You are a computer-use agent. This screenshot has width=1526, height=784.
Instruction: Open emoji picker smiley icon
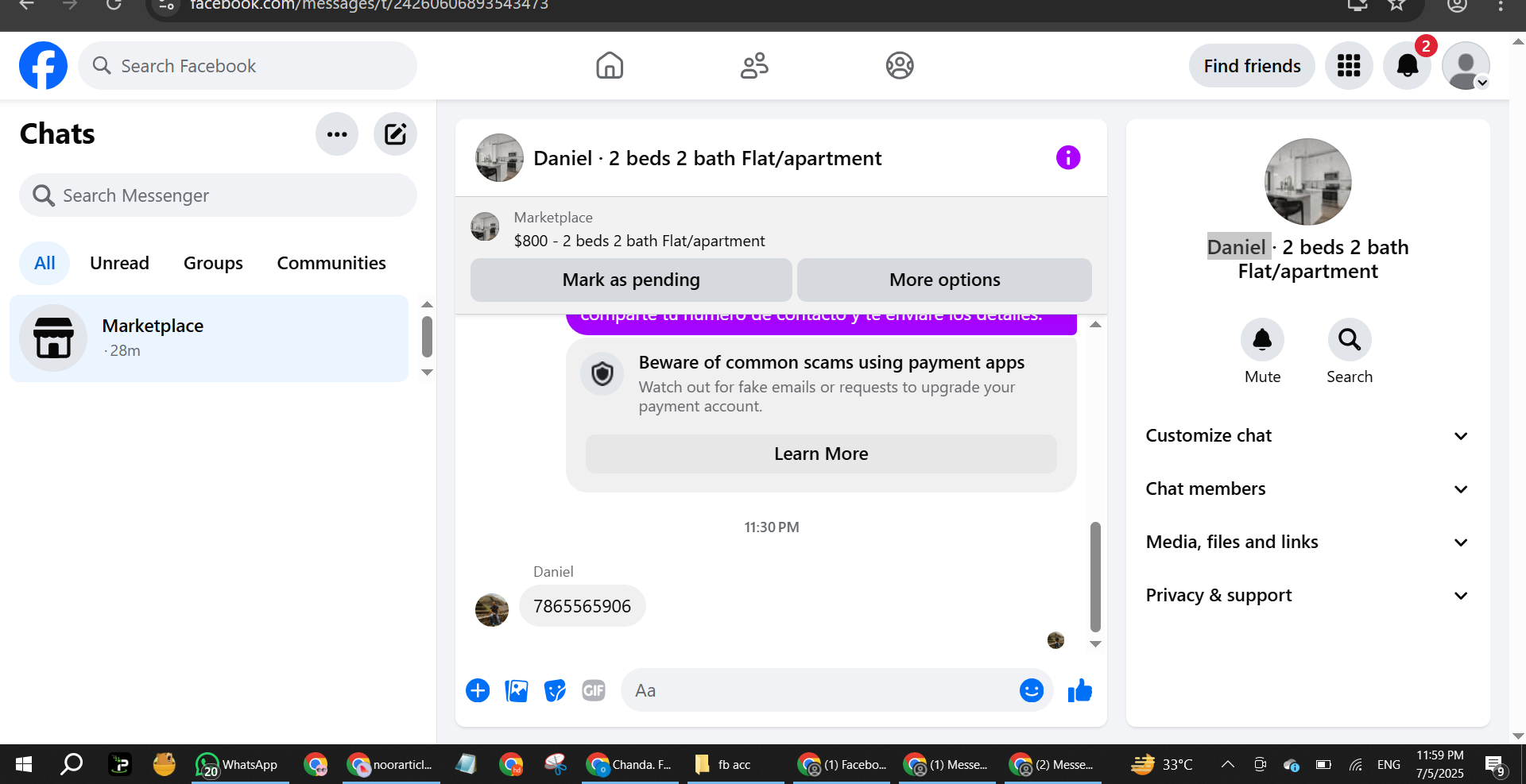pyautogui.click(x=1032, y=690)
